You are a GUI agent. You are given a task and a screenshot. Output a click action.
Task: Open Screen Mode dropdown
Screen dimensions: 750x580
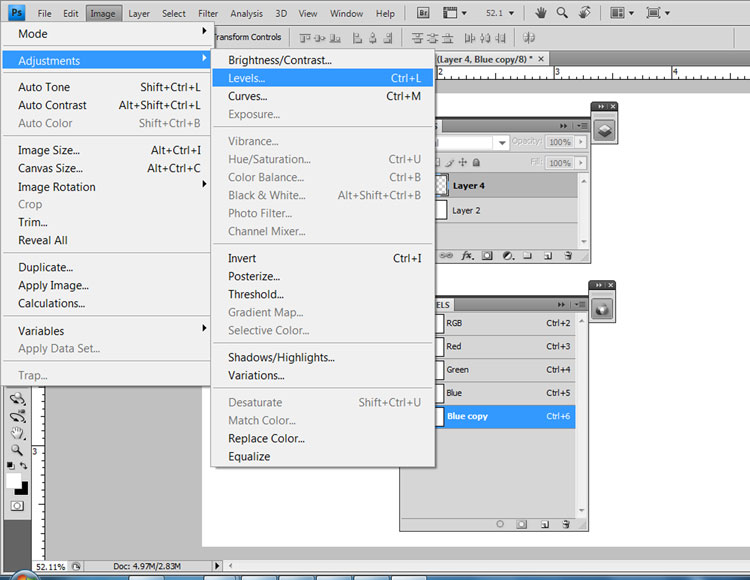[x=658, y=13]
